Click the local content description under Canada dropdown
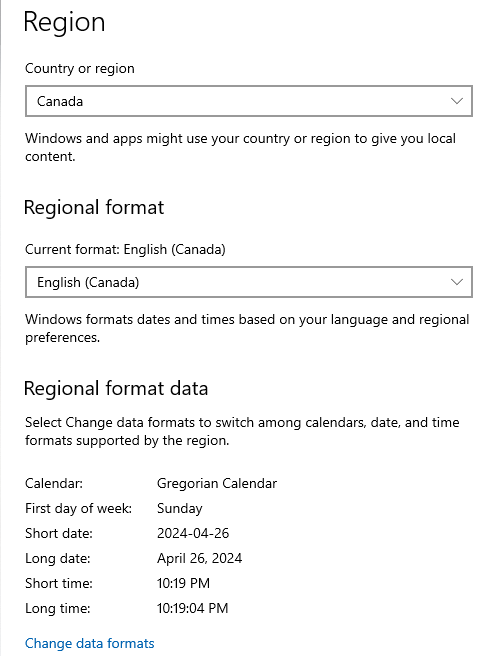Screen dimensions: 495x656 coord(241,147)
